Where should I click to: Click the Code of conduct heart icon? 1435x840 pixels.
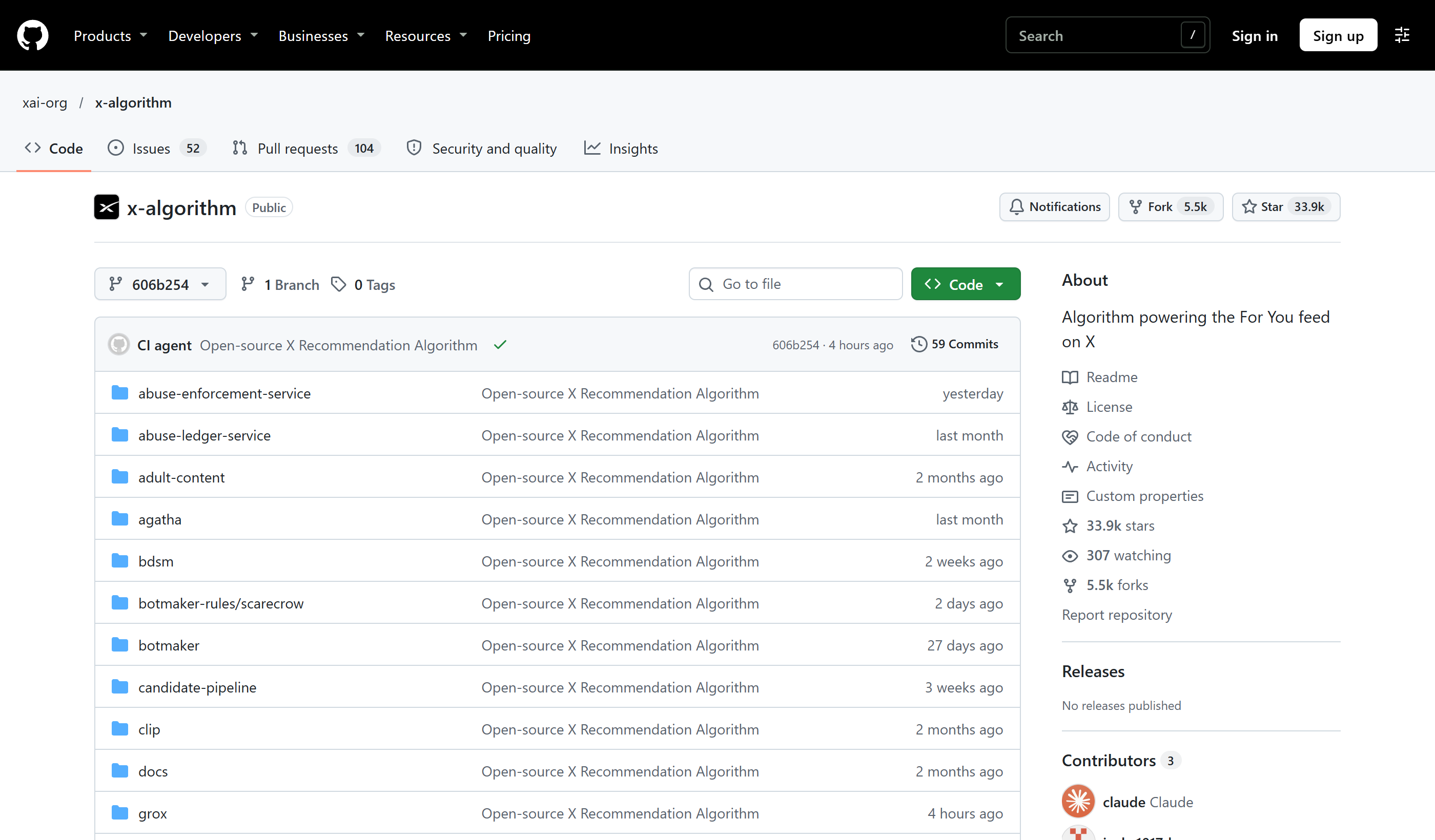coord(1070,436)
